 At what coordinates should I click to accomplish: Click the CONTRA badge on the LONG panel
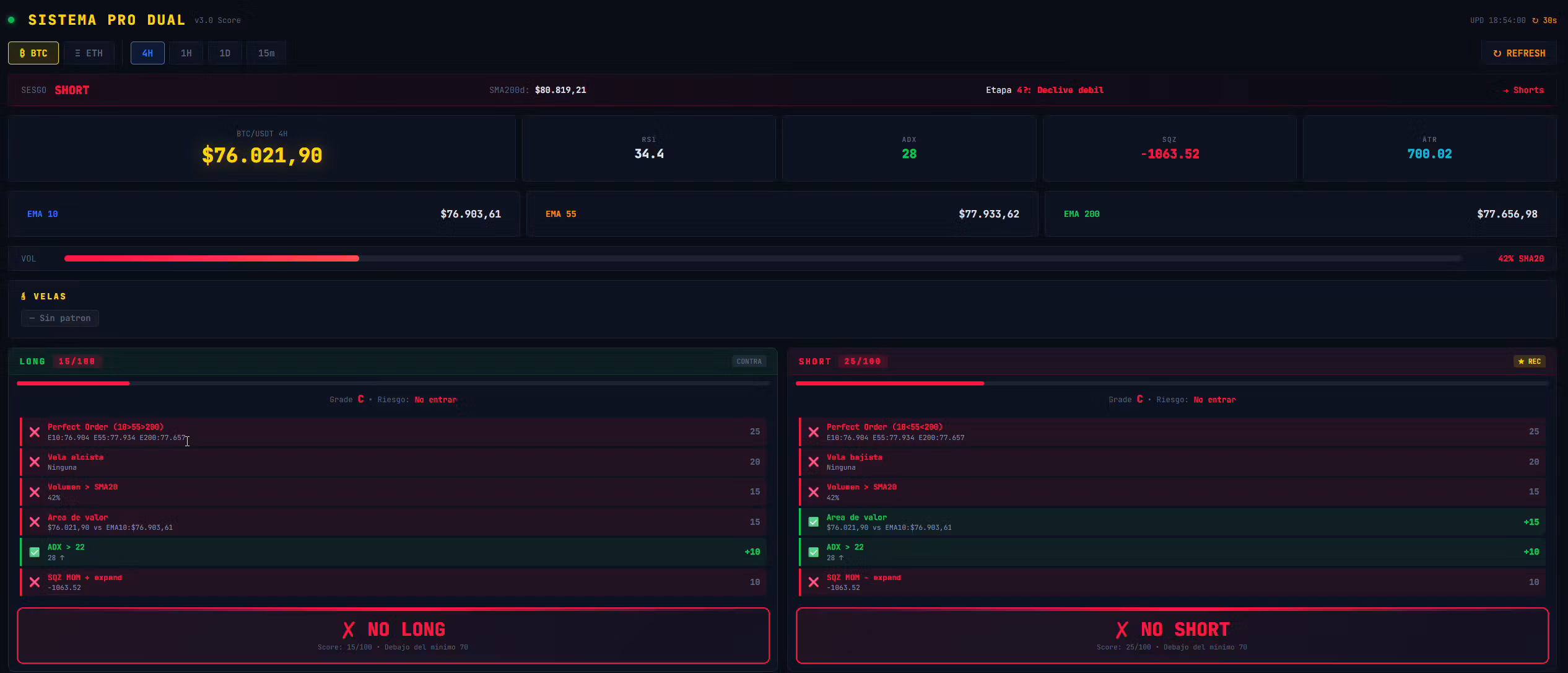point(749,361)
